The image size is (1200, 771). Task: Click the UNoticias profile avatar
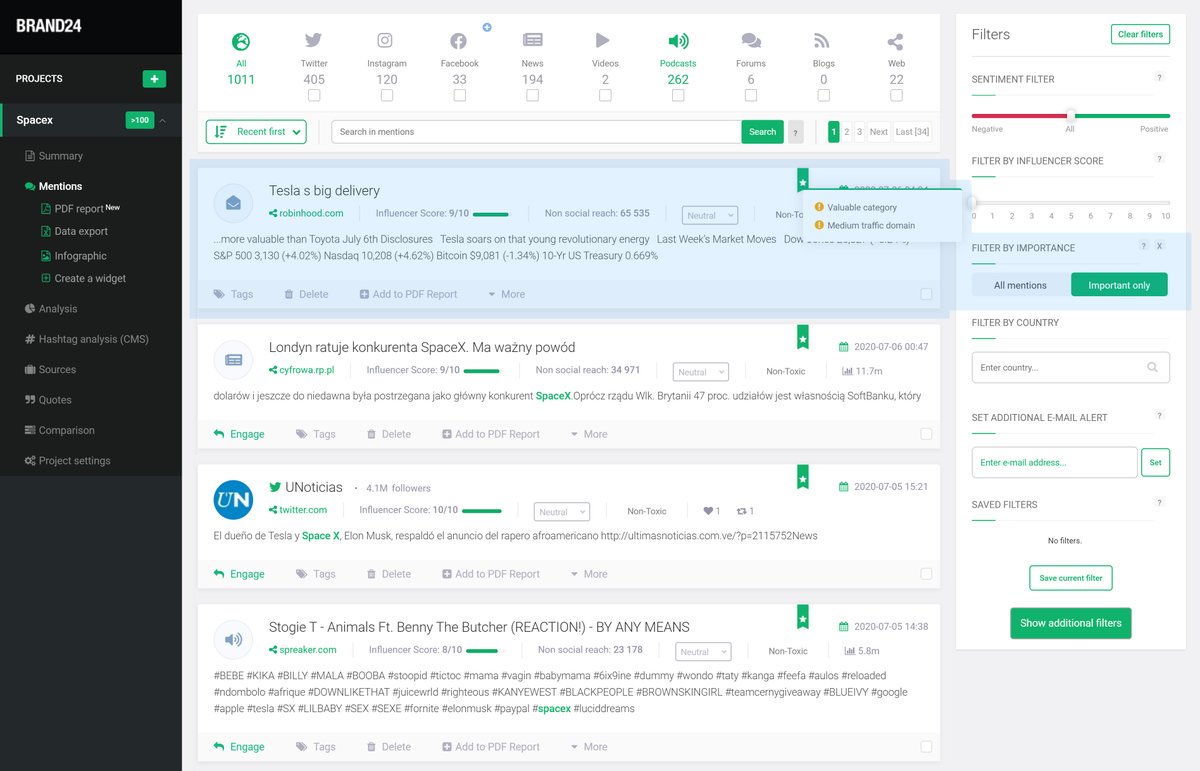pyautogui.click(x=233, y=499)
